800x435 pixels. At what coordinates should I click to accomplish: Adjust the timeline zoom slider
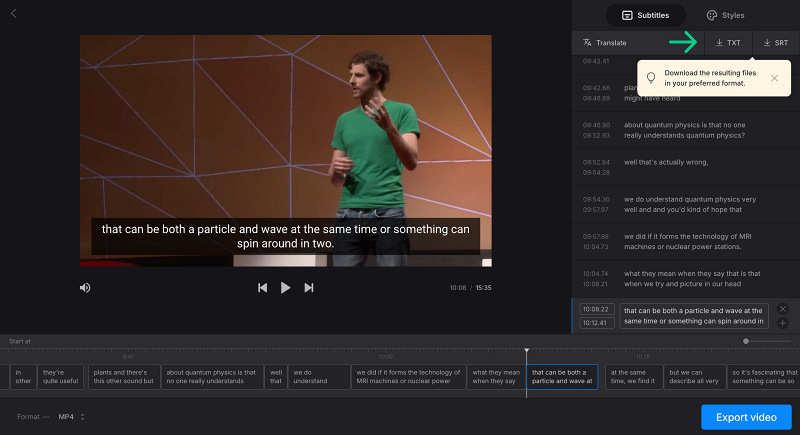[746, 341]
